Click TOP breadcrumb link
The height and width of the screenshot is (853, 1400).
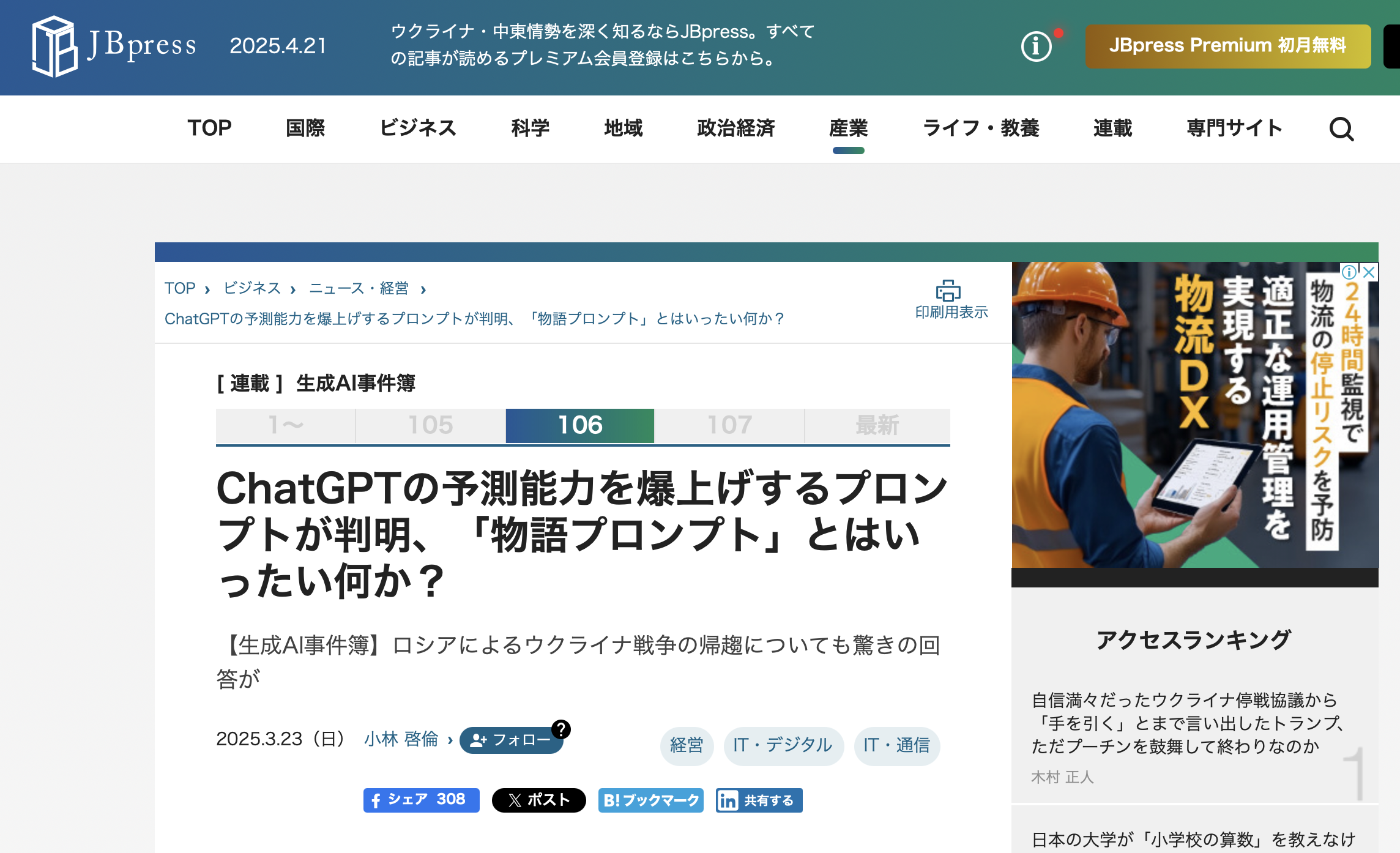point(180,288)
